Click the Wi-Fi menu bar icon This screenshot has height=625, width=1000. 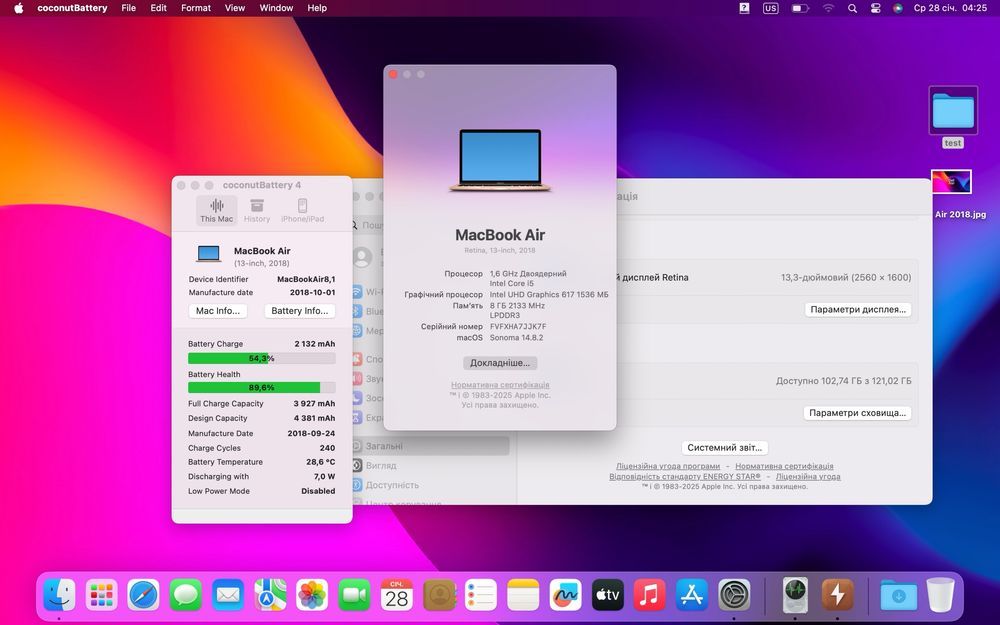[828, 8]
